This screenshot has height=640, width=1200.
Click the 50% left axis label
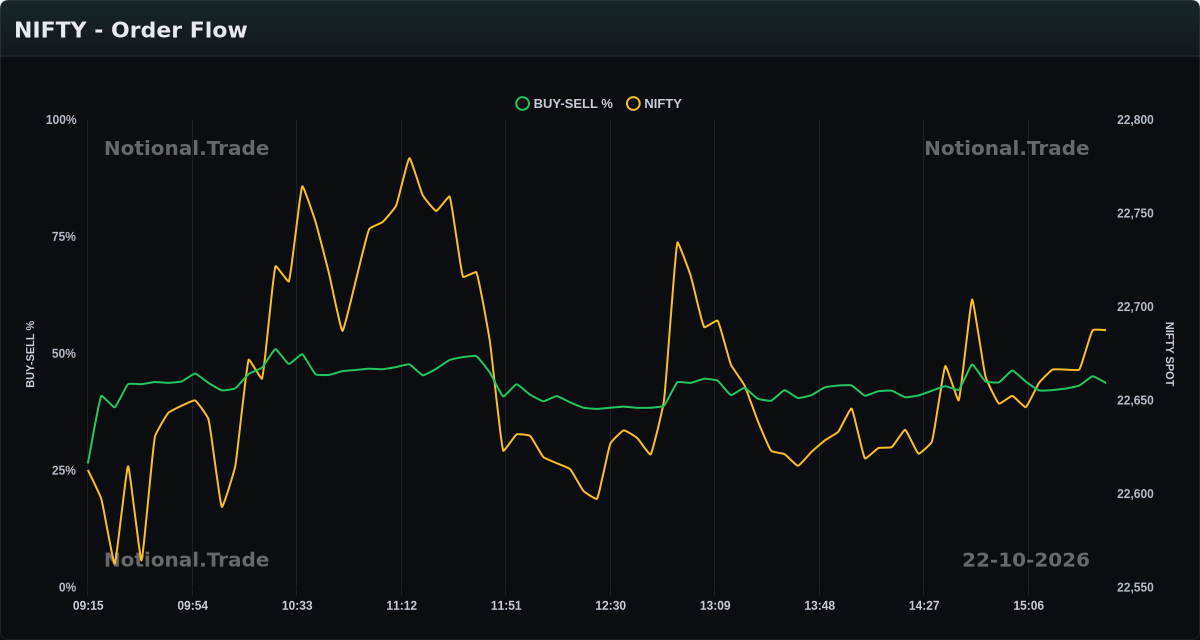tap(64, 354)
